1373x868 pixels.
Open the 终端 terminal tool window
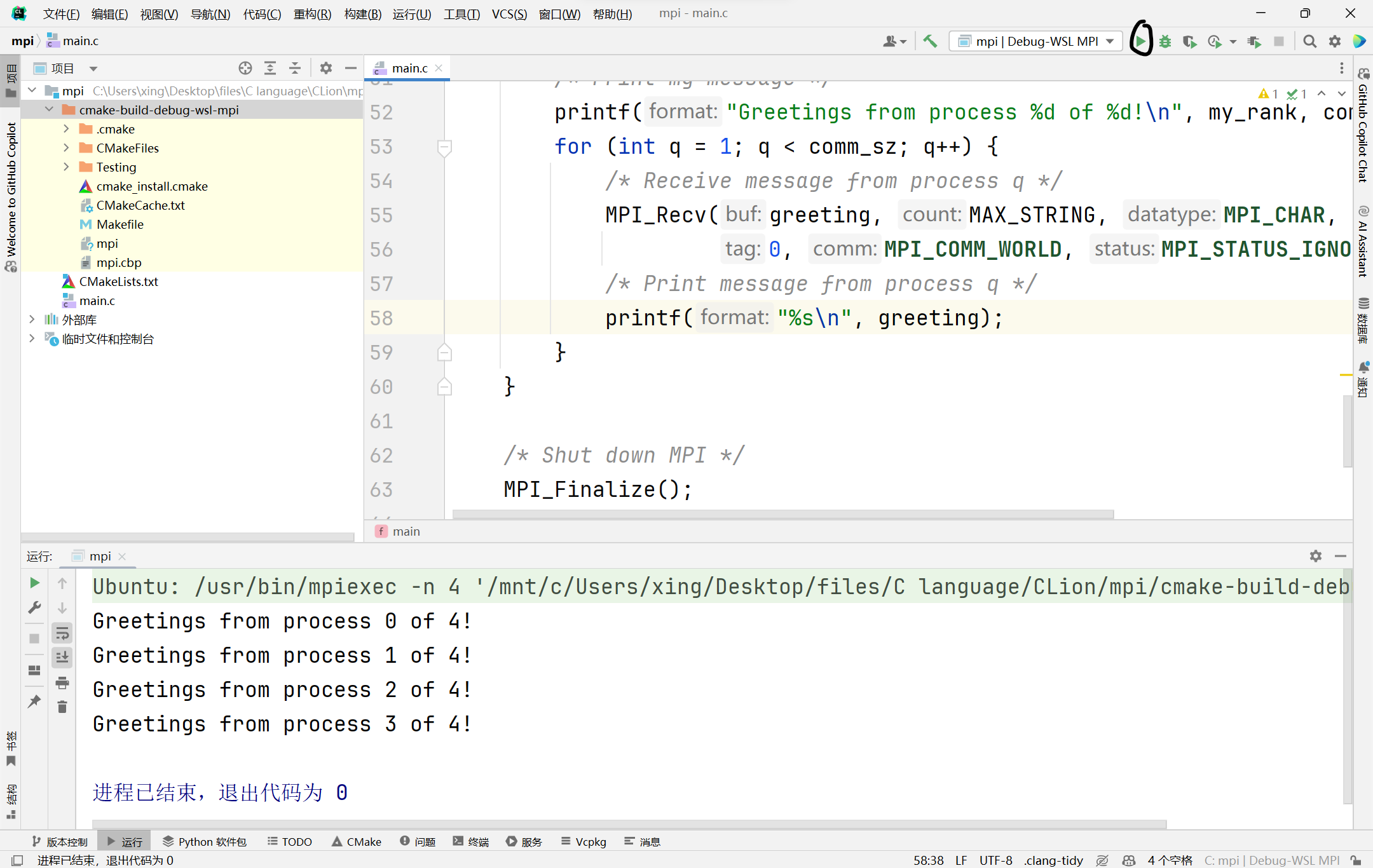tap(471, 842)
